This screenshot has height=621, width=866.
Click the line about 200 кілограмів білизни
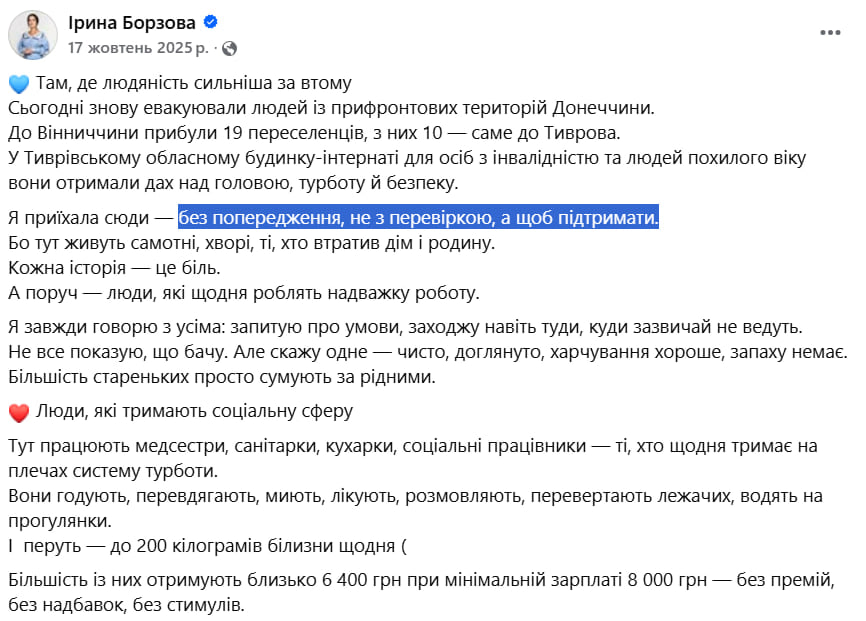pyautogui.click(x=210, y=546)
